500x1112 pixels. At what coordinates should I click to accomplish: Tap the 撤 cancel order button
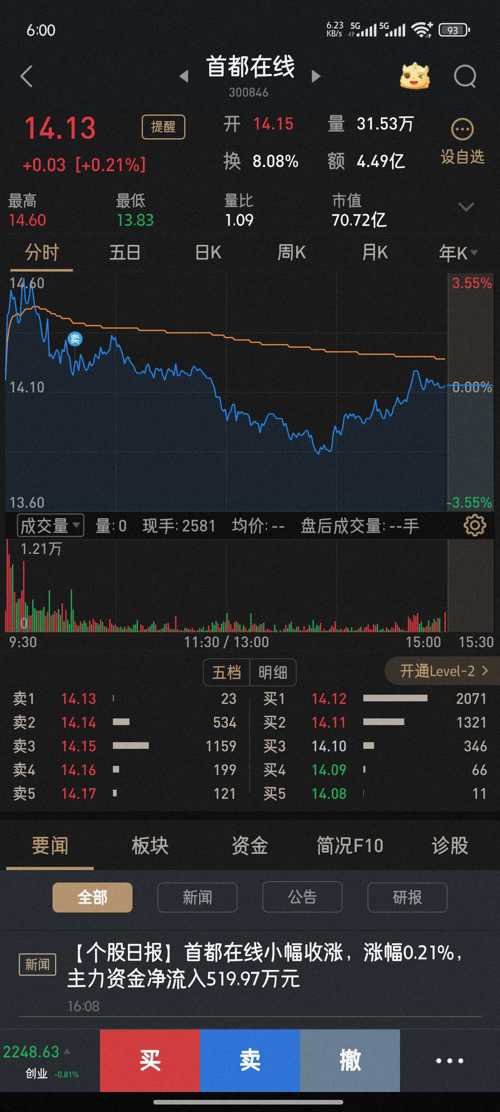point(350,1061)
